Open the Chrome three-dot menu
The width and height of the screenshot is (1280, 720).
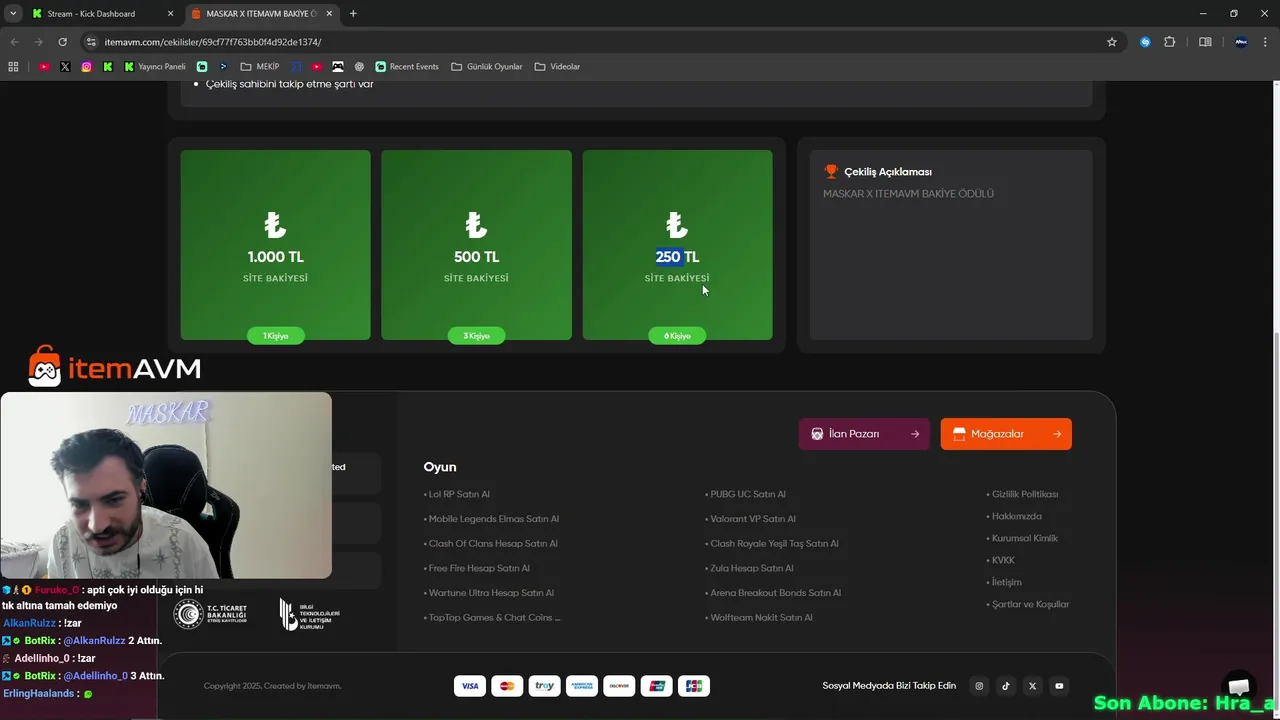(1266, 42)
